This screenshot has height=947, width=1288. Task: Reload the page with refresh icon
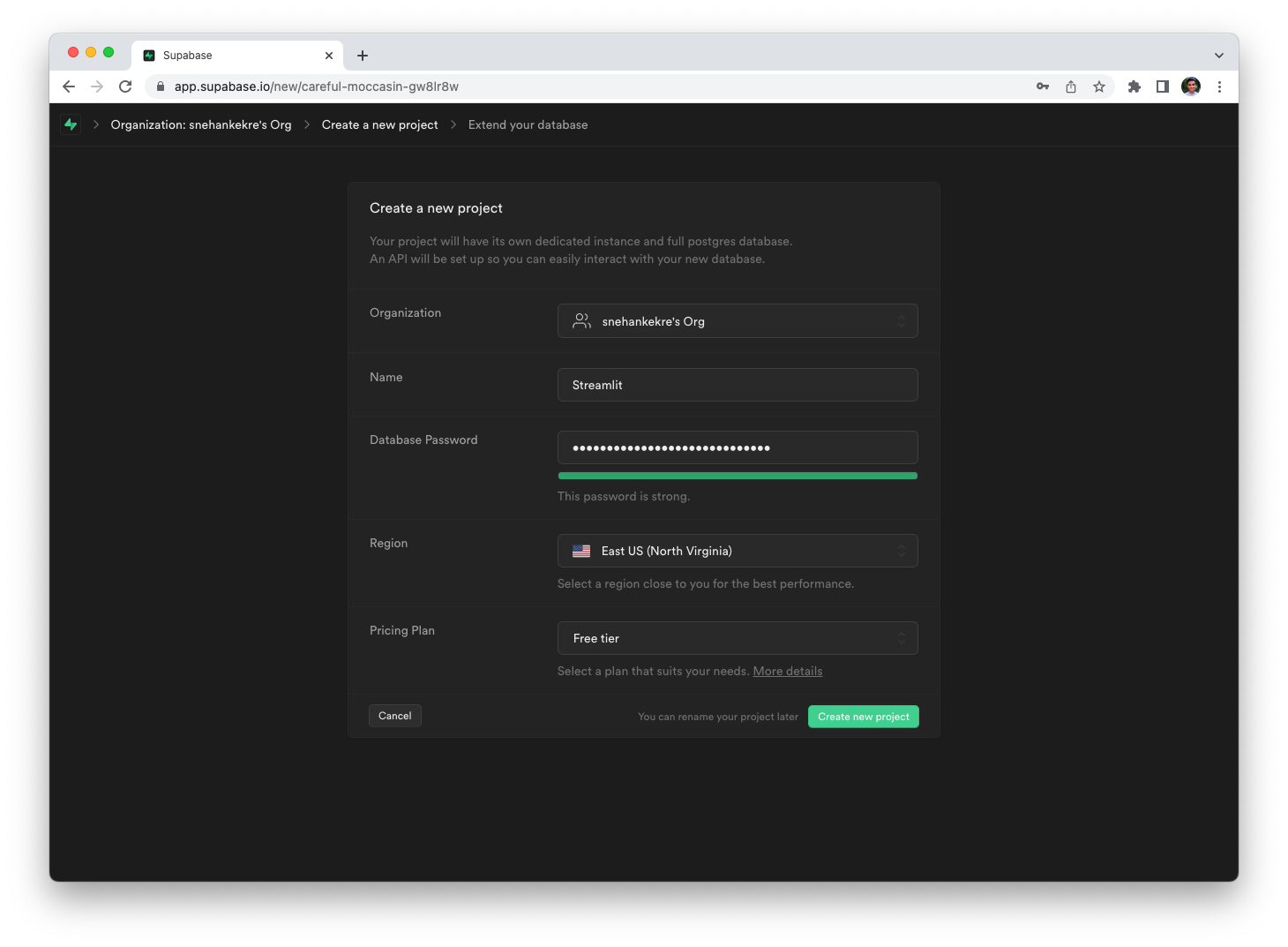coord(125,86)
